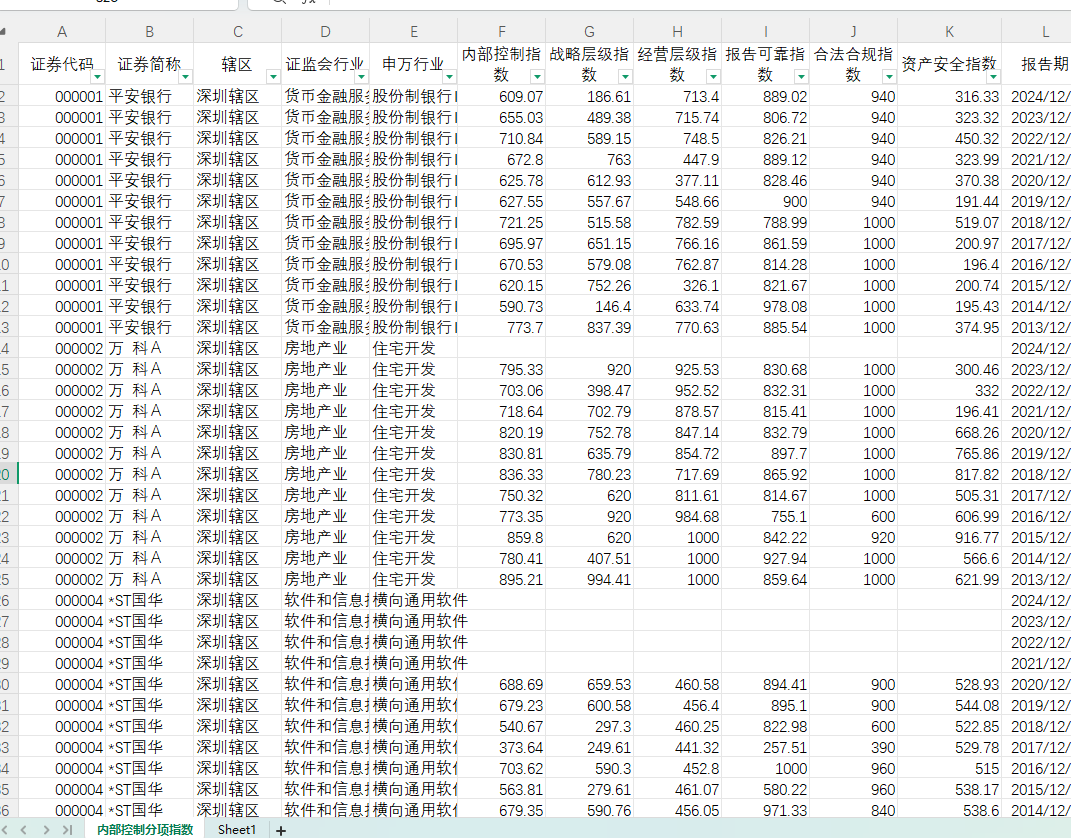The height and width of the screenshot is (838, 1071).
Task: Open the 资产安全指数 filter dropdown
Action: (x=994, y=76)
